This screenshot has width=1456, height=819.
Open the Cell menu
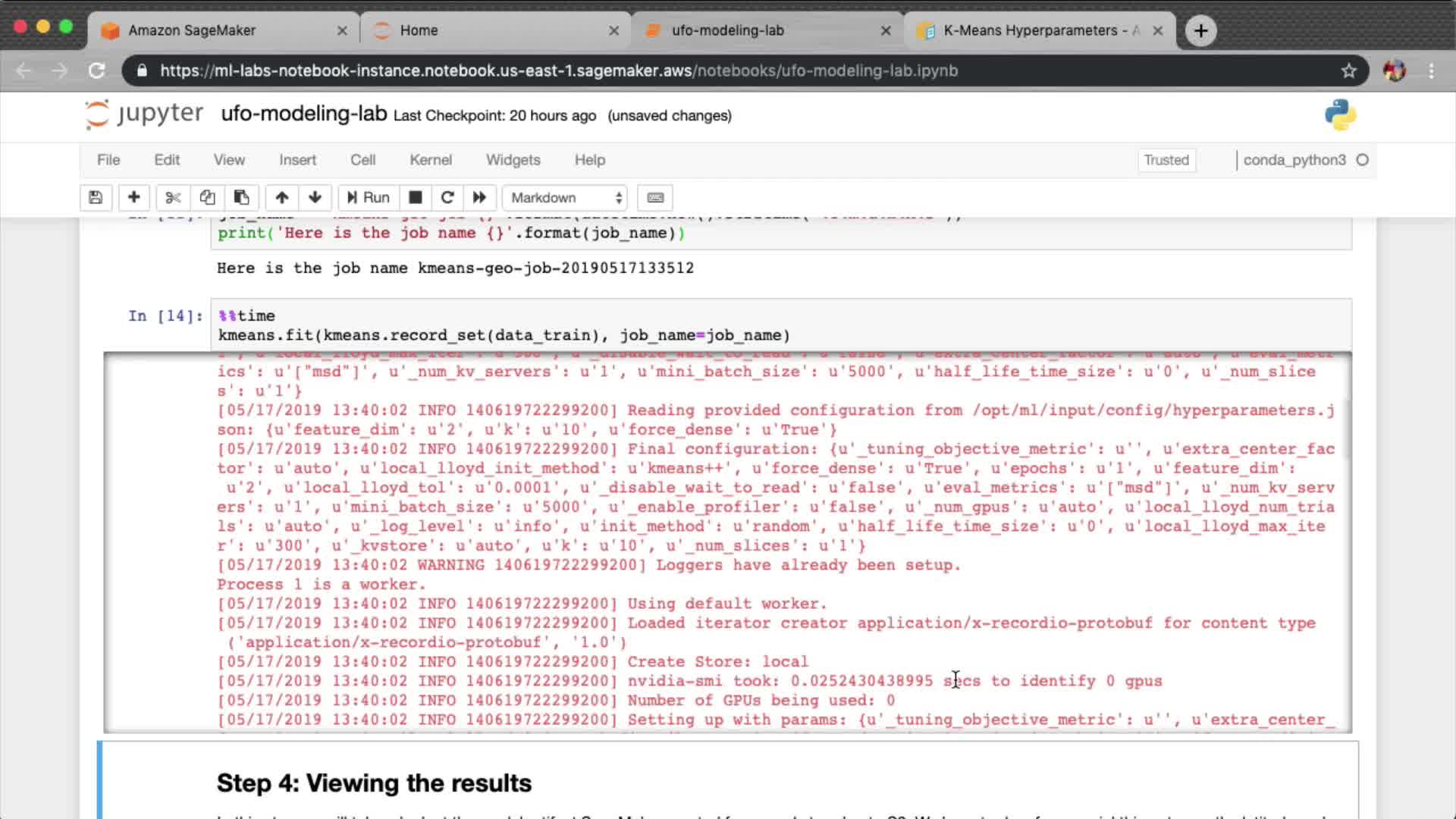point(362,160)
